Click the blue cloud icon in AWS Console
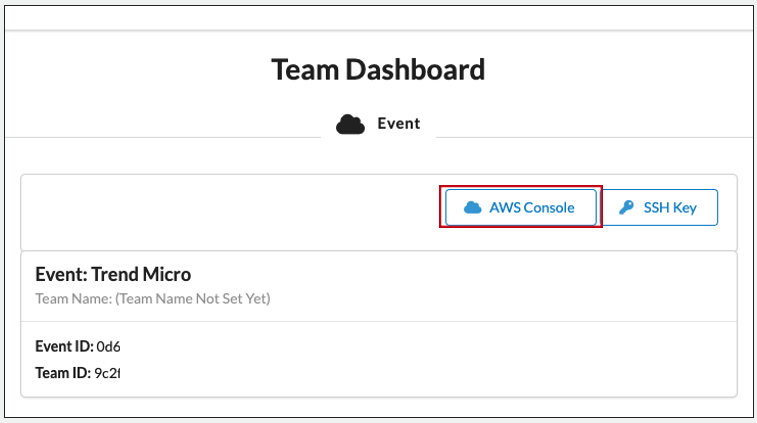This screenshot has height=423, width=757. 473,208
